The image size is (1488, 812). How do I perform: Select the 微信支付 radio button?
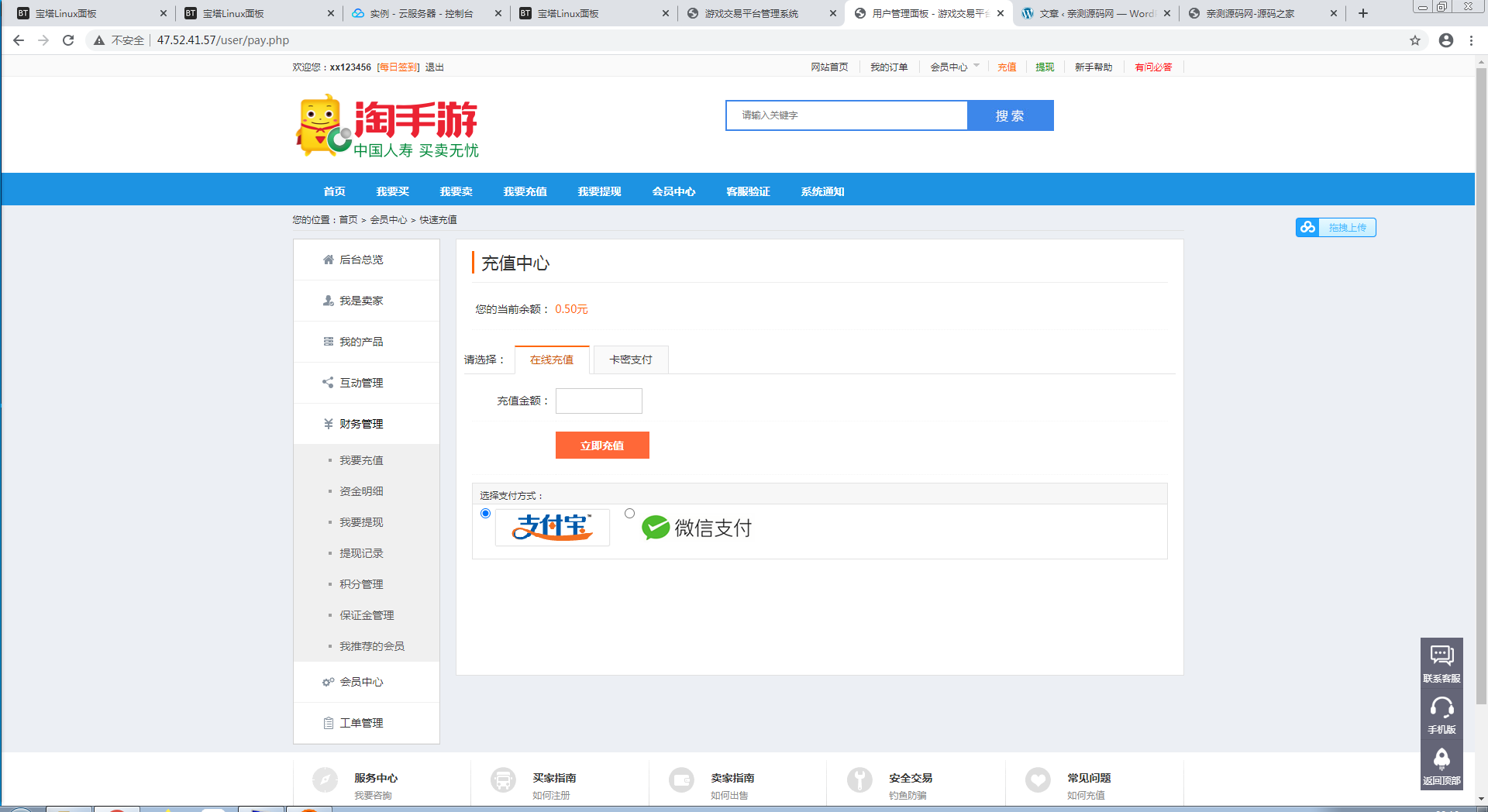[629, 514]
